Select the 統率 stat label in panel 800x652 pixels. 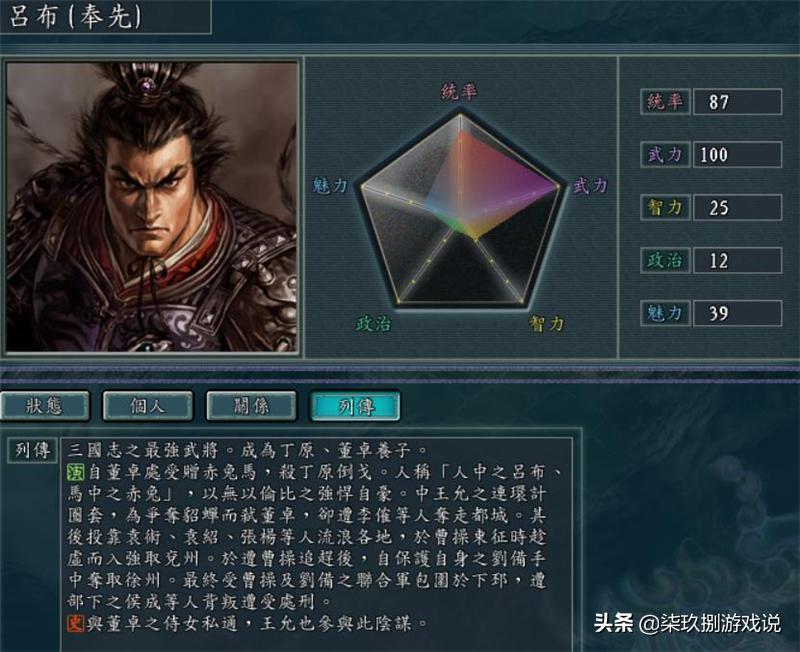(665, 102)
